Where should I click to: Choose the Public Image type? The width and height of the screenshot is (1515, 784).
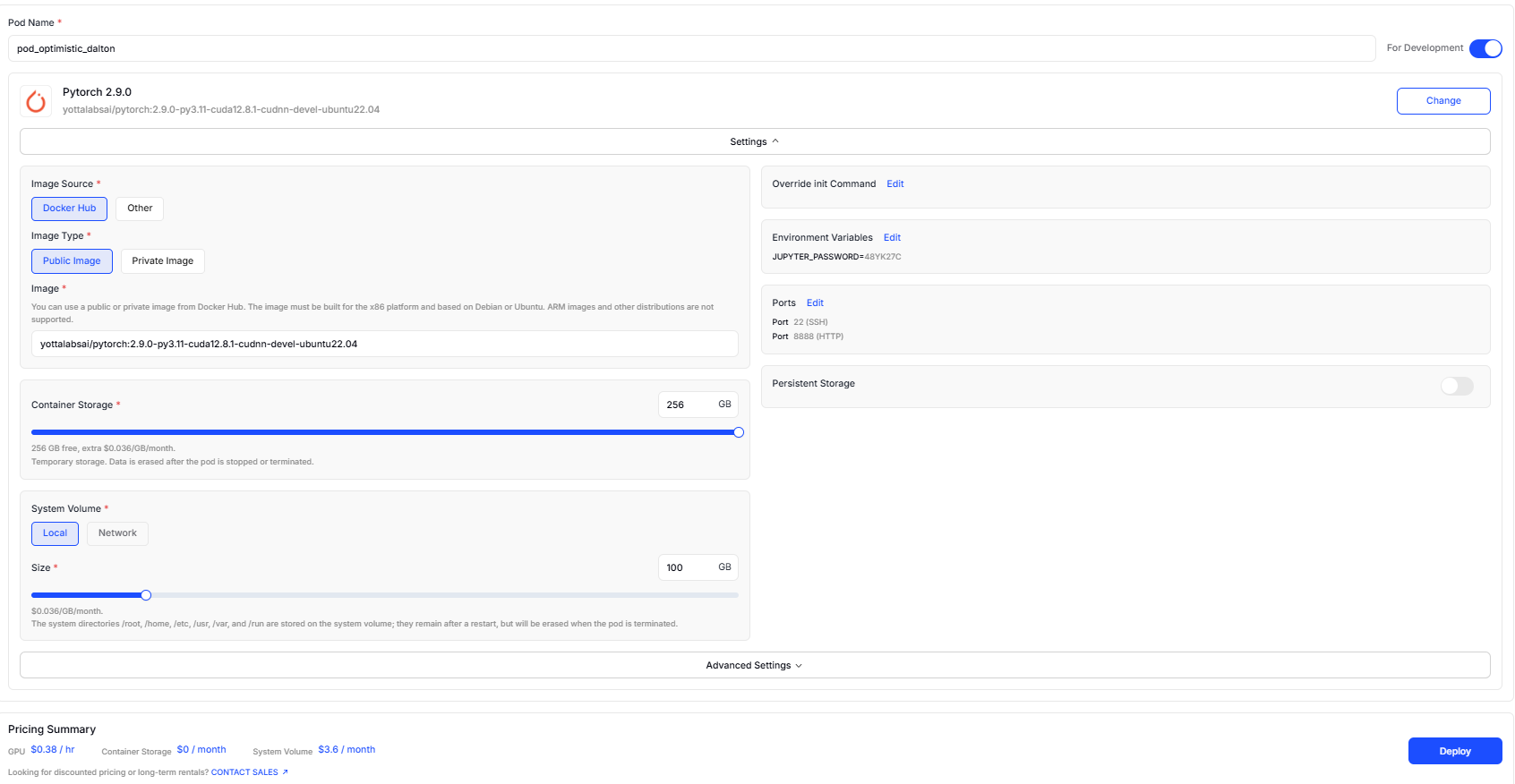[72, 261]
